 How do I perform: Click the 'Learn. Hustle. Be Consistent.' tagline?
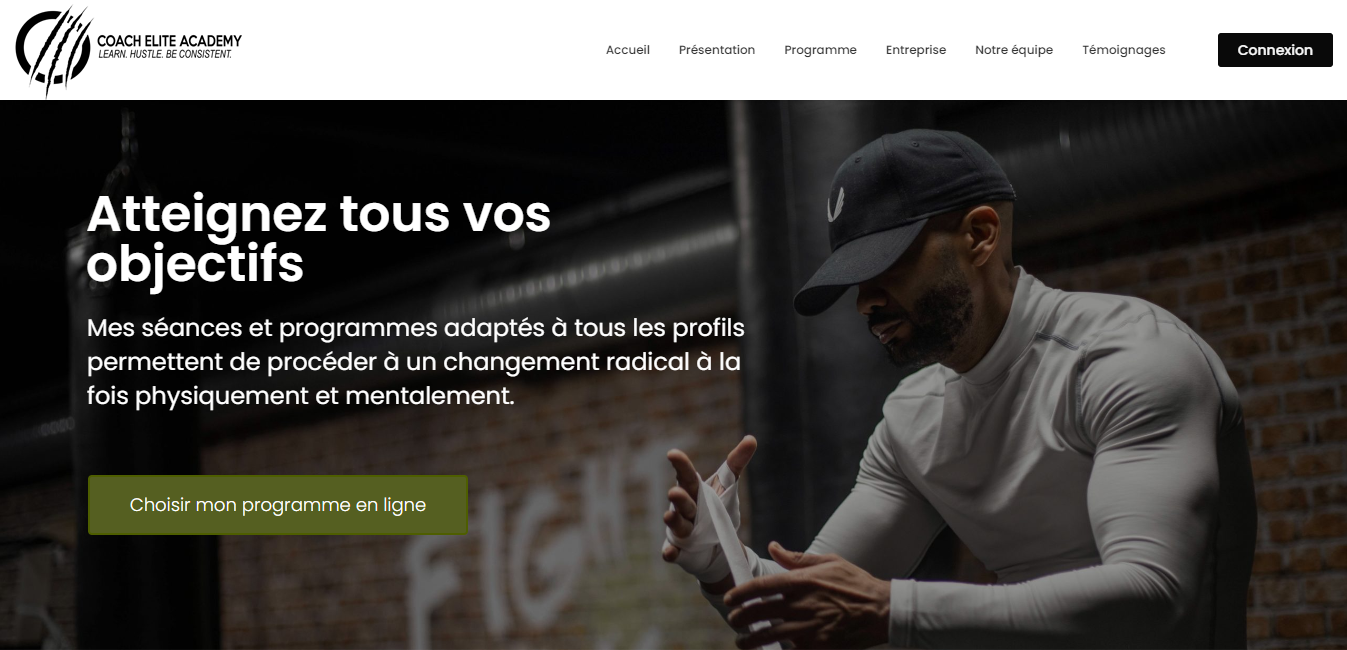coord(165,54)
